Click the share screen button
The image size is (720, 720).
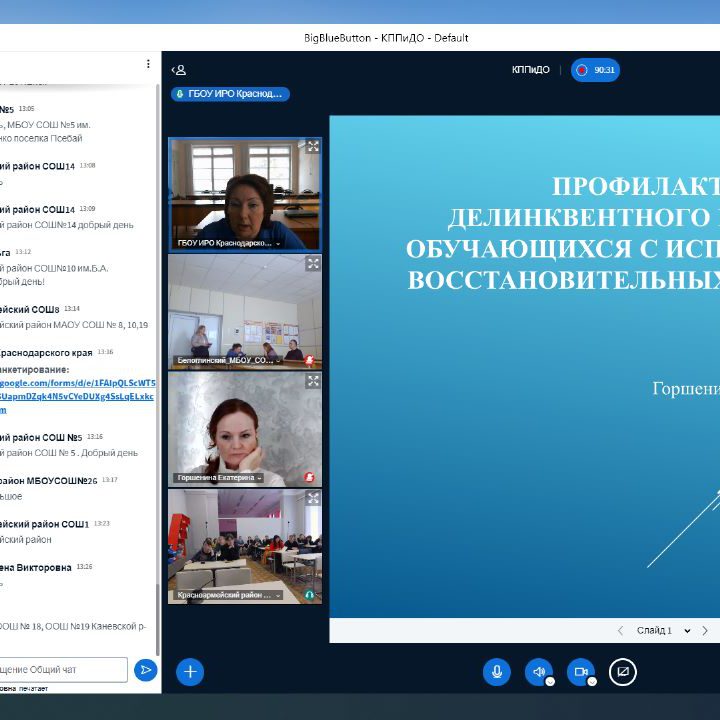(x=623, y=672)
